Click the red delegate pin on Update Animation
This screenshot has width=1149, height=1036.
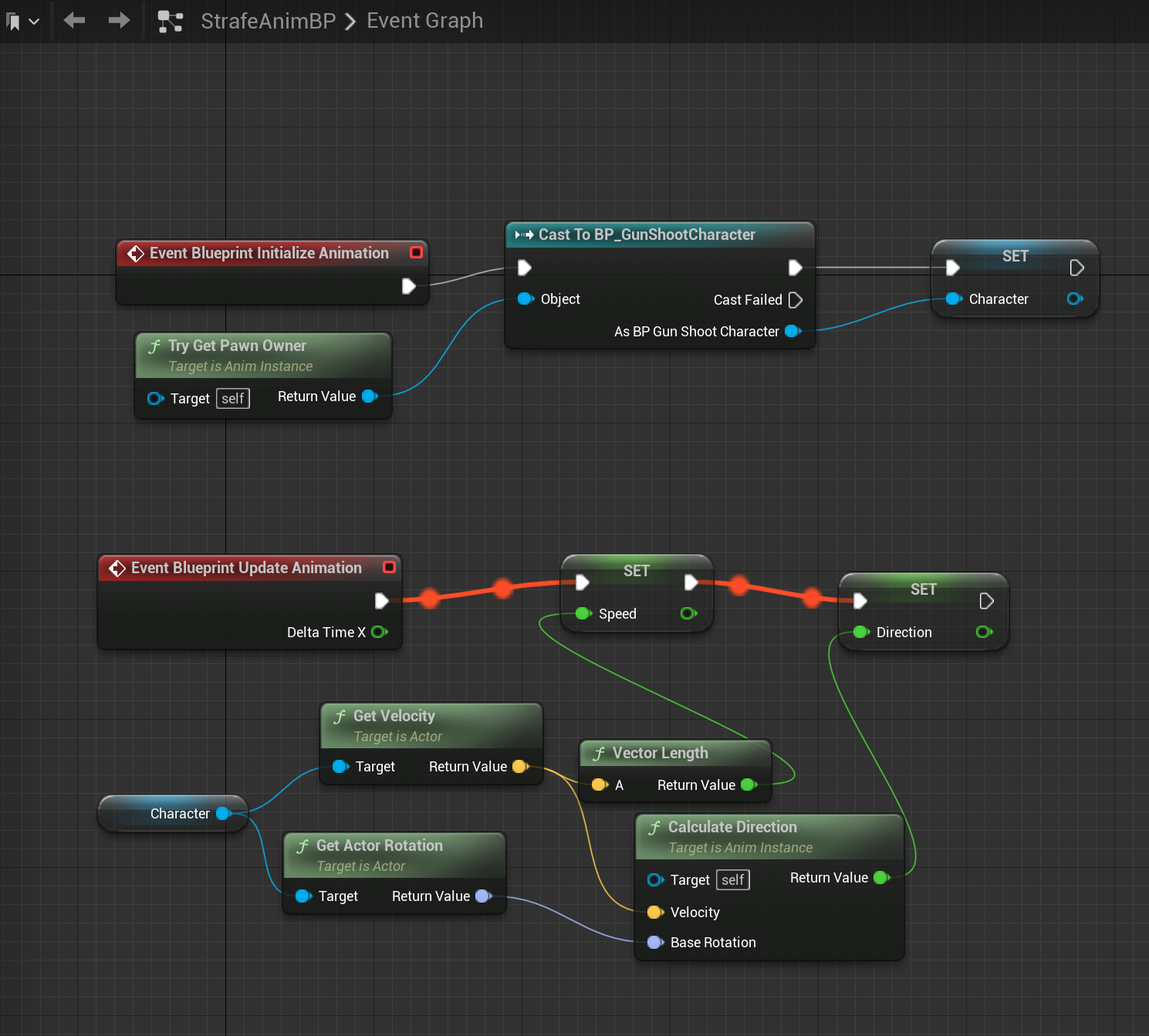(389, 567)
